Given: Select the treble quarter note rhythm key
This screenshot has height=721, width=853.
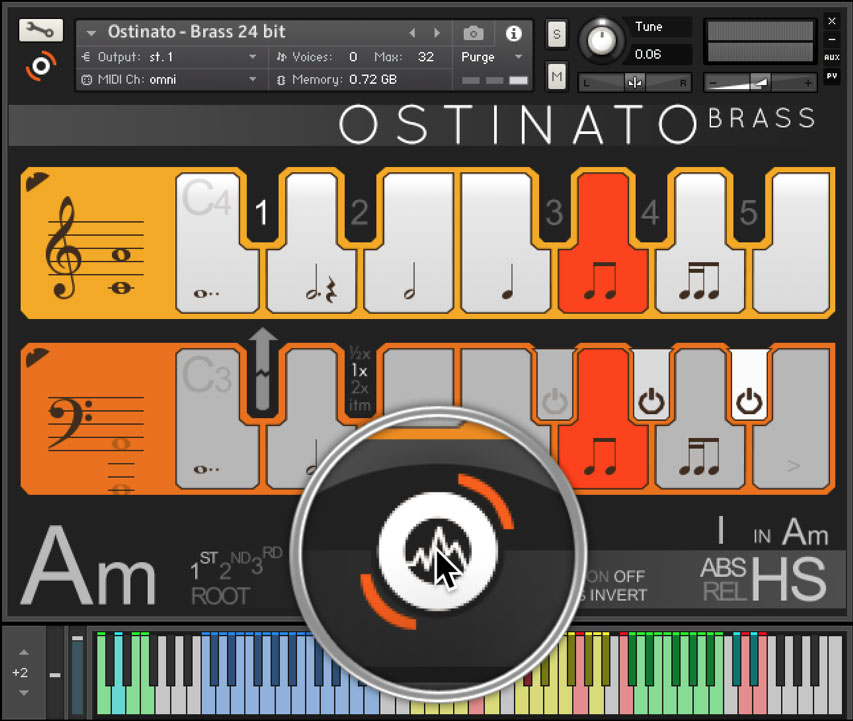Looking at the screenshot, I should tap(505, 243).
